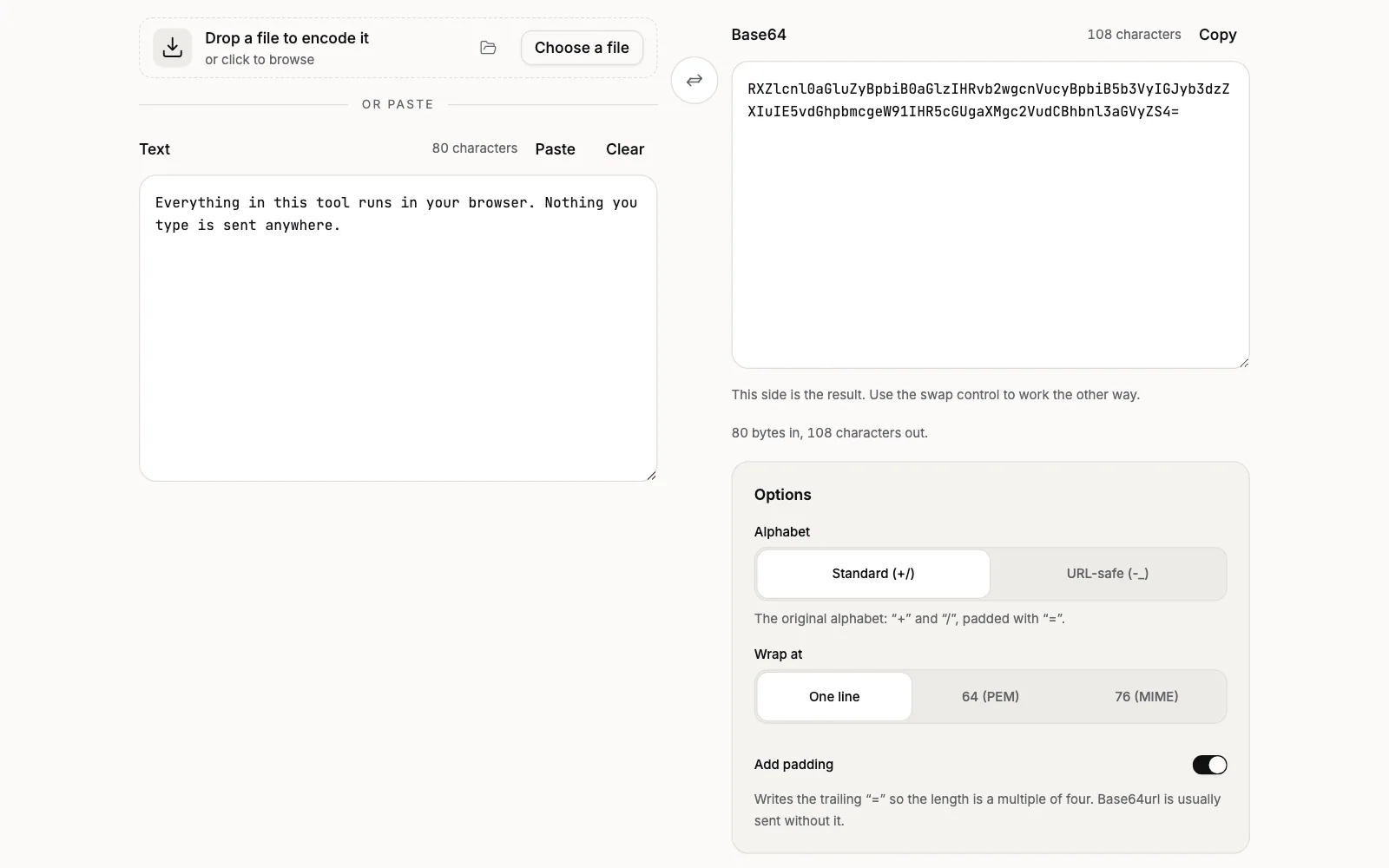Click the Base64 area resize handle

pos(1243,362)
